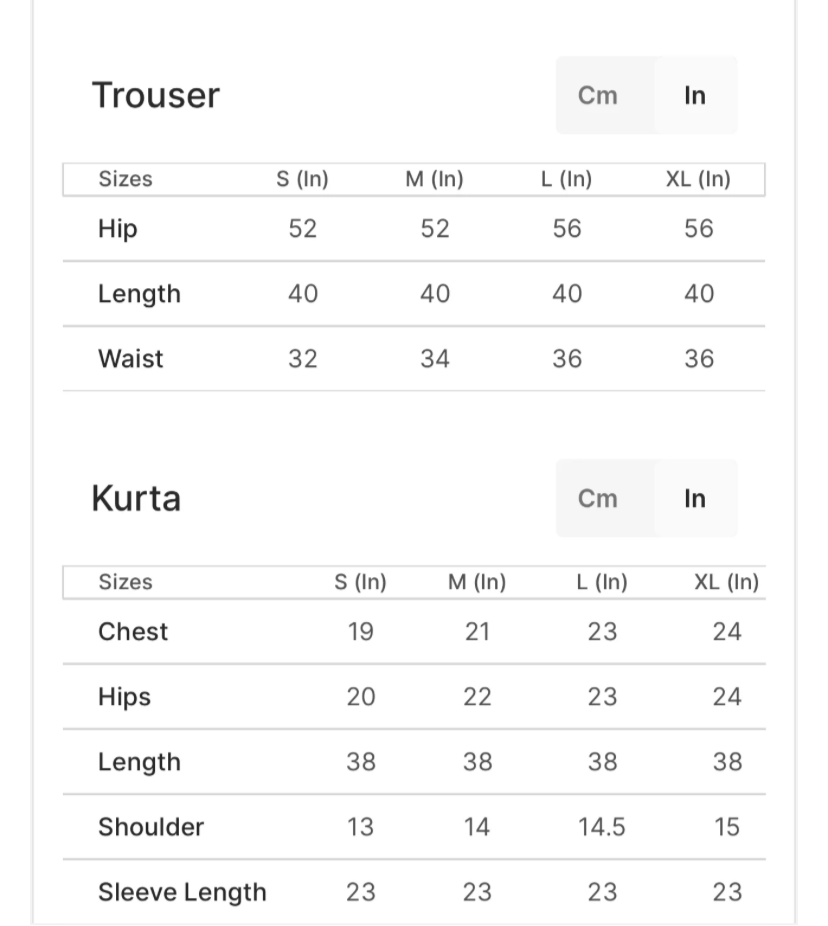828x926 pixels.
Task: Click the Sizes header in Trouser table
Action: pos(125,180)
